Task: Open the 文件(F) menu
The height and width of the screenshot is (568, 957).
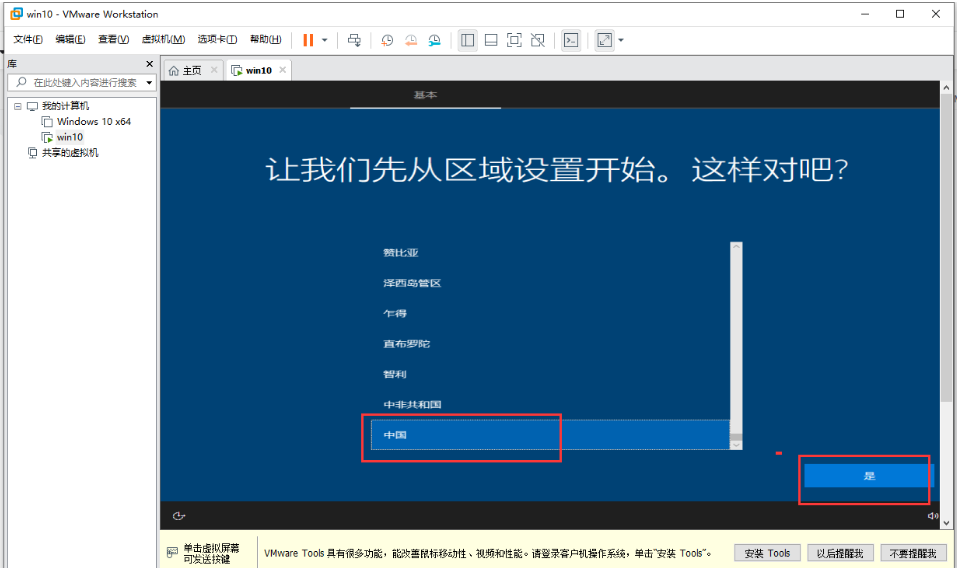Action: click(28, 39)
